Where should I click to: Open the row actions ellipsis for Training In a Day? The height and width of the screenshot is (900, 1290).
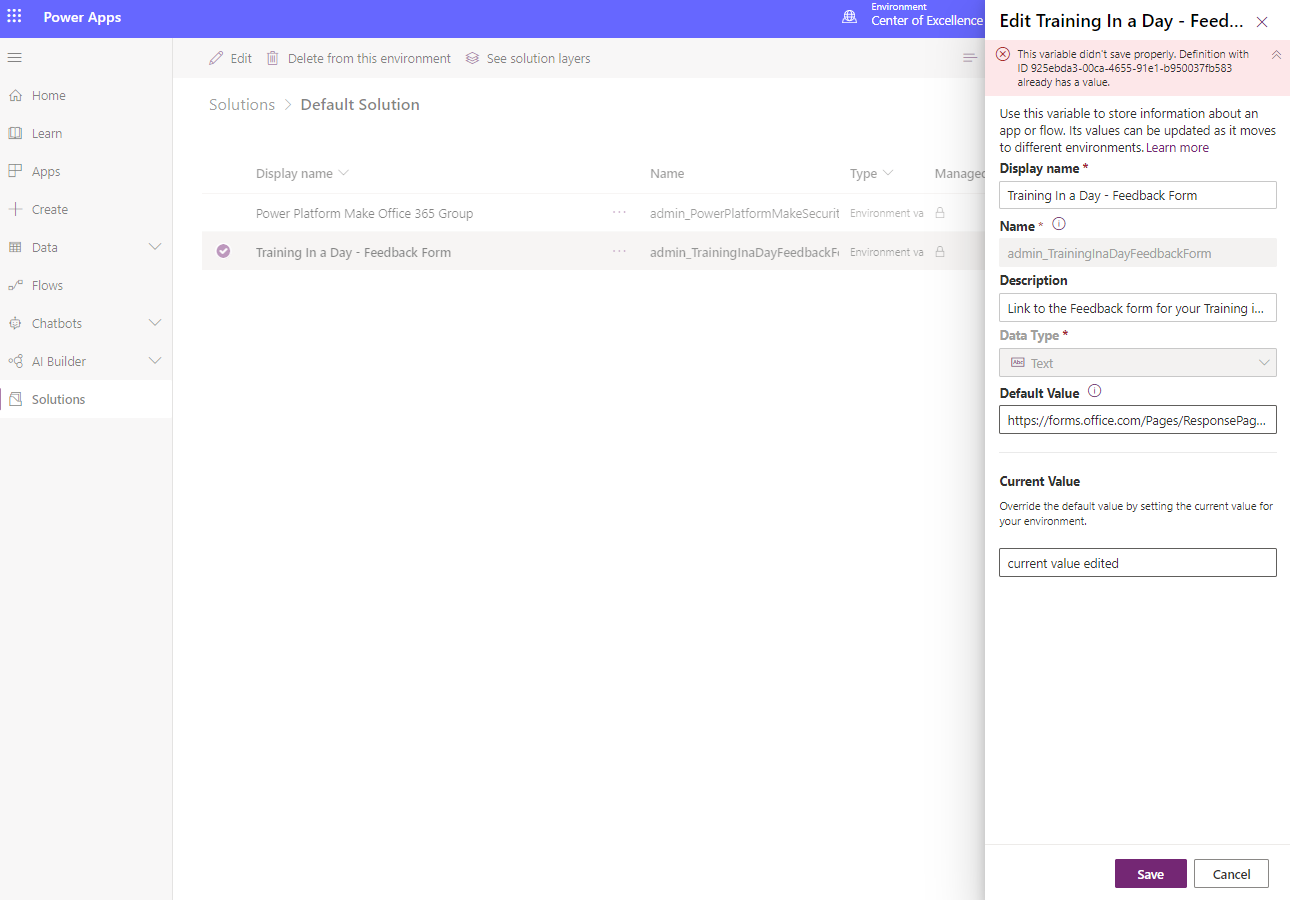coord(619,252)
